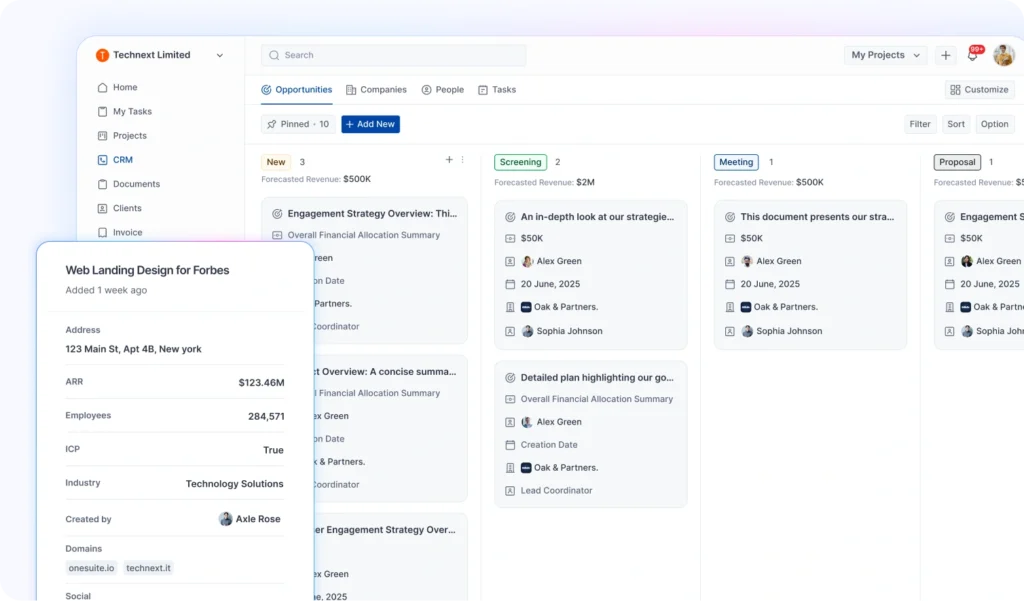Click the Pinned 10 button
Viewport: 1024px width, 601px height.
point(298,124)
